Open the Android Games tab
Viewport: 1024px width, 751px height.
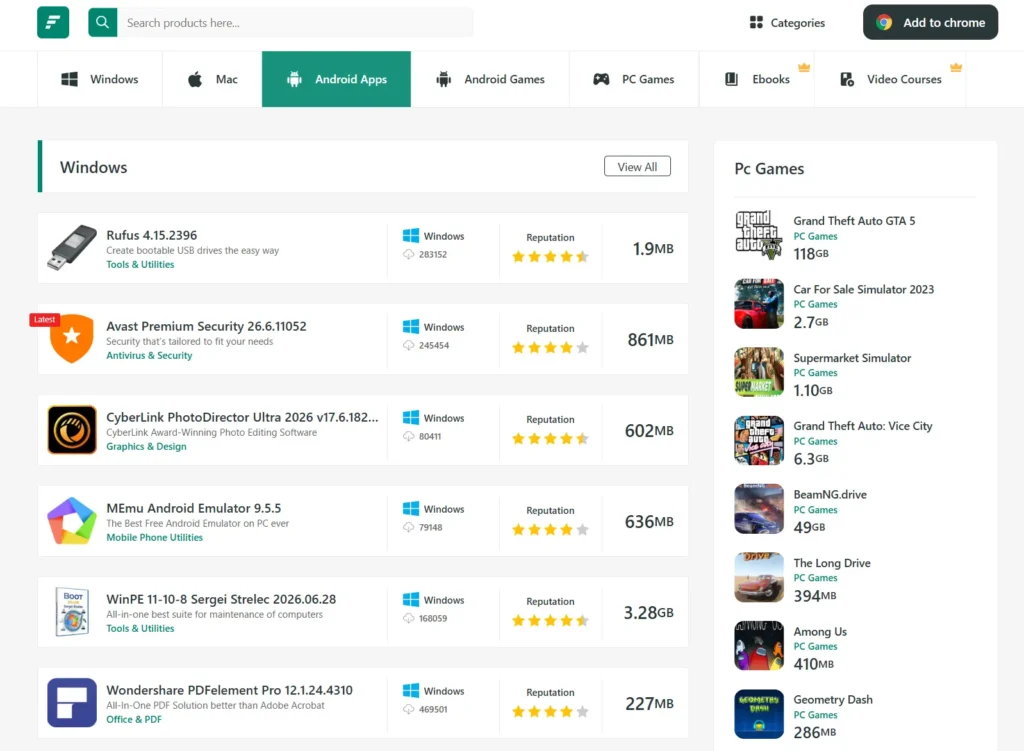(x=490, y=79)
